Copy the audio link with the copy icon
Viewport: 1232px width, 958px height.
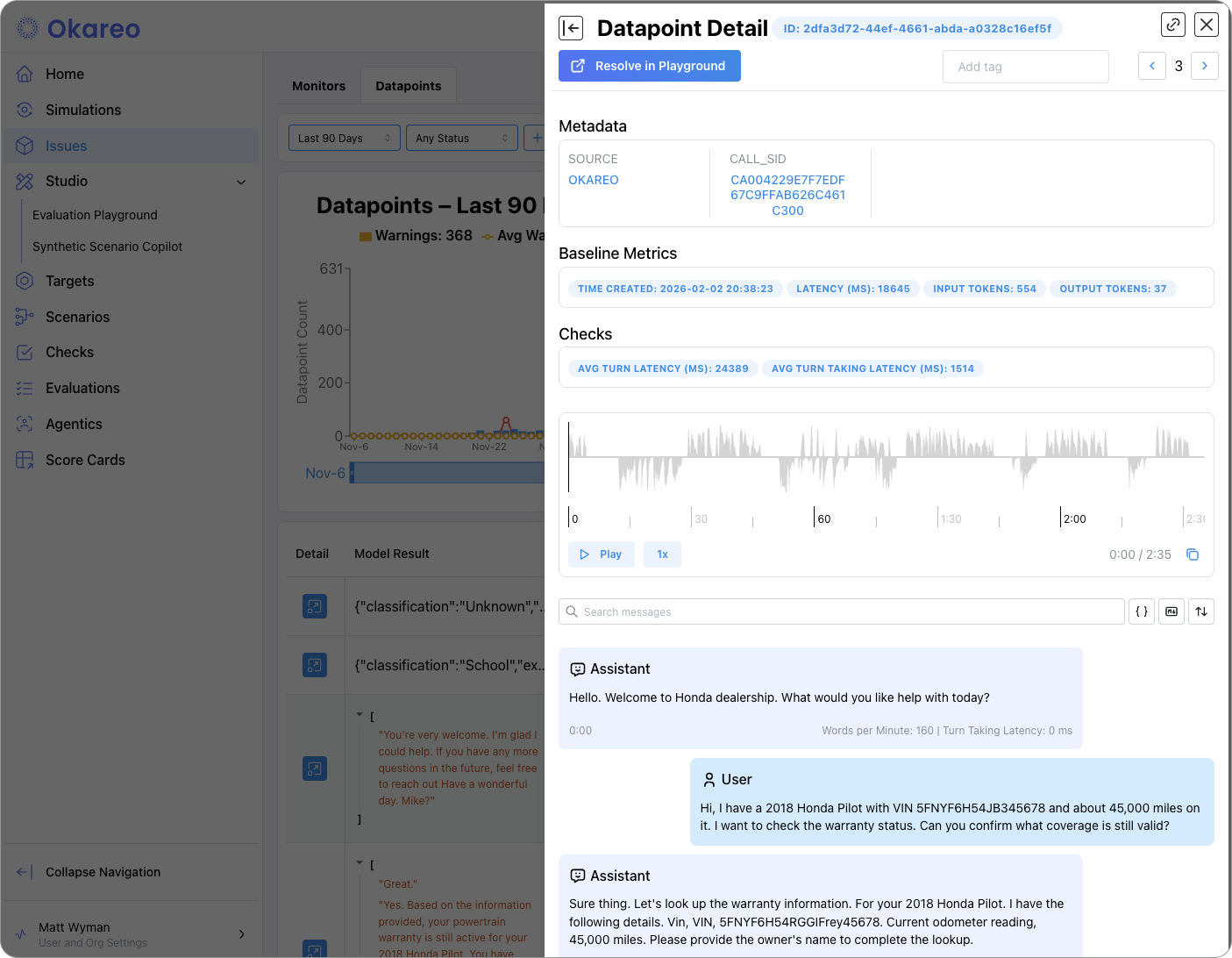click(1192, 554)
